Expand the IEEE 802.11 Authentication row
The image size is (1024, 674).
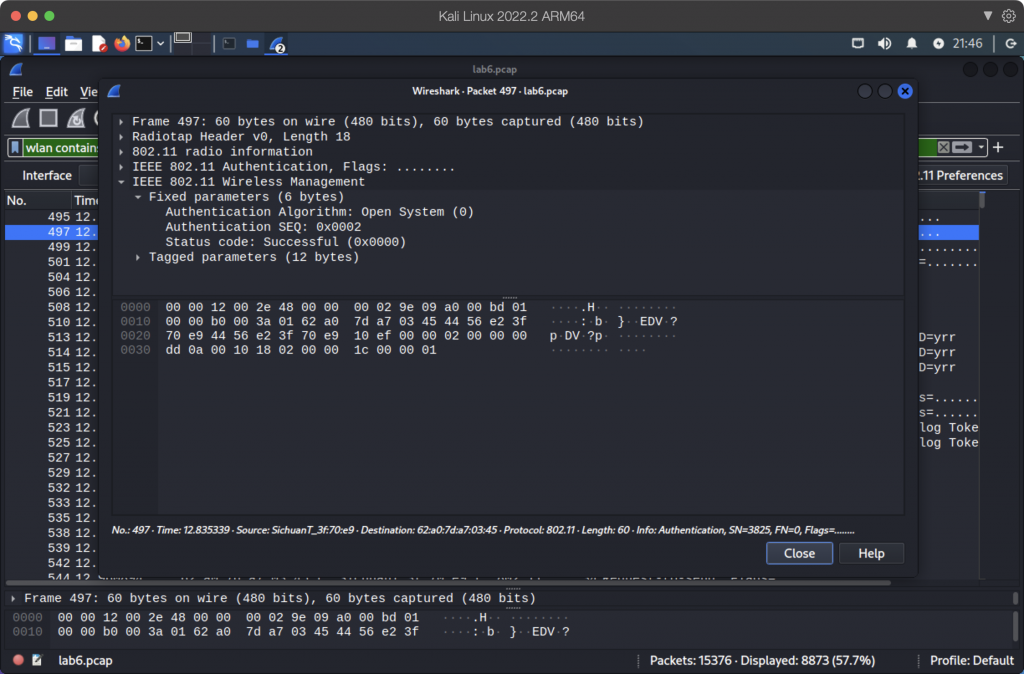pyautogui.click(x=121, y=167)
